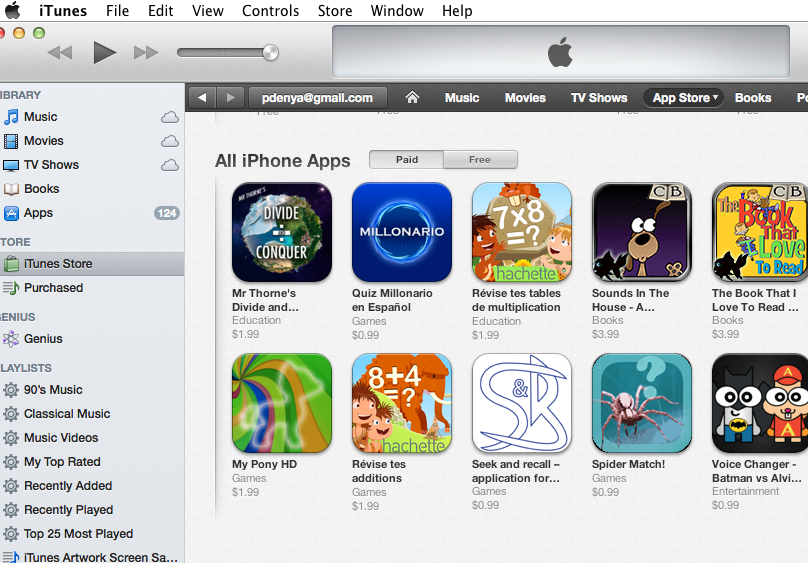
Task: Skip to next track with fast-forward icon
Action: pyautogui.click(x=146, y=53)
